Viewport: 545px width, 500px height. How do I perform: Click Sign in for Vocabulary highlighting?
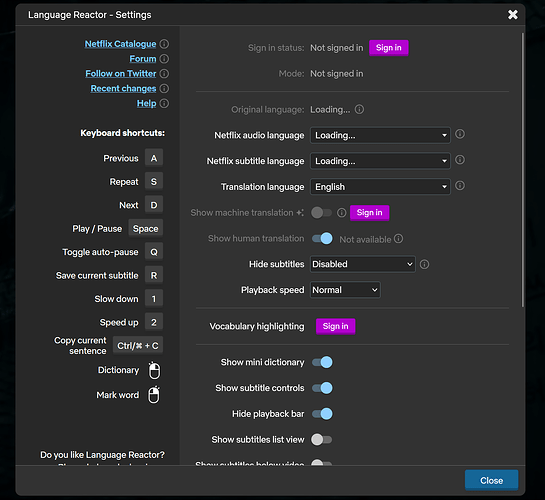[335, 326]
